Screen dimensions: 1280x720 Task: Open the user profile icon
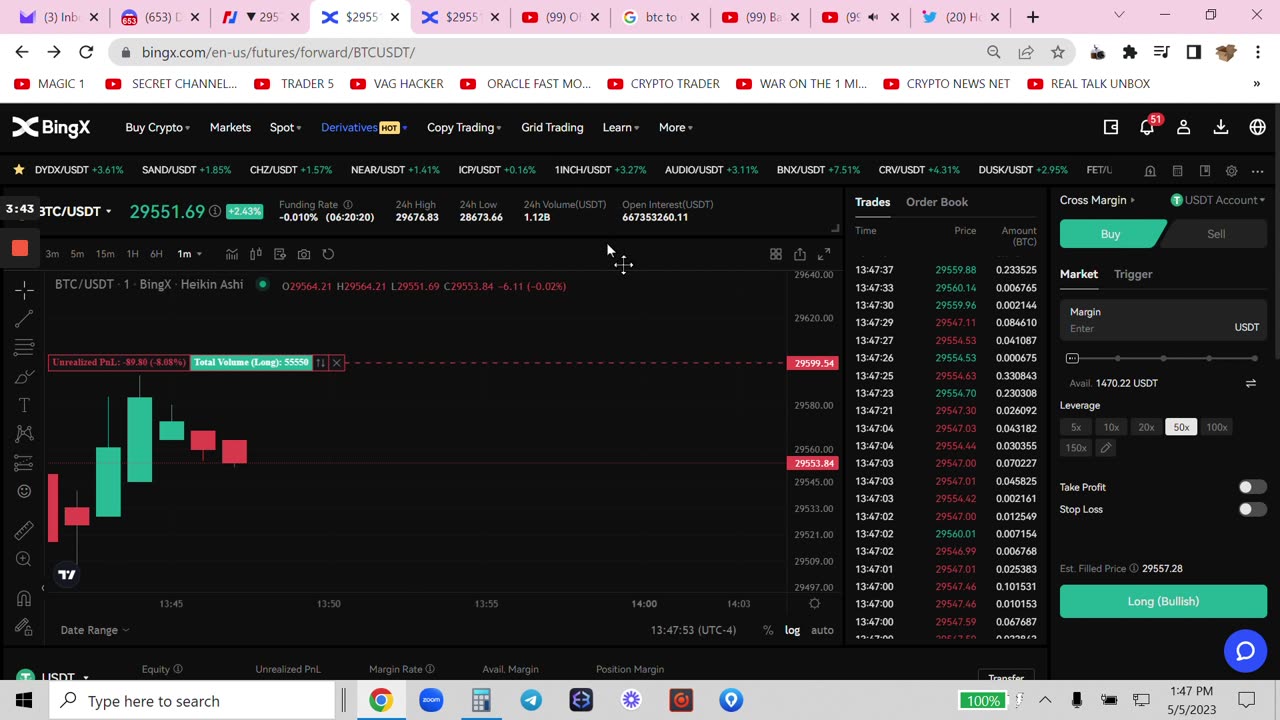click(x=1184, y=127)
